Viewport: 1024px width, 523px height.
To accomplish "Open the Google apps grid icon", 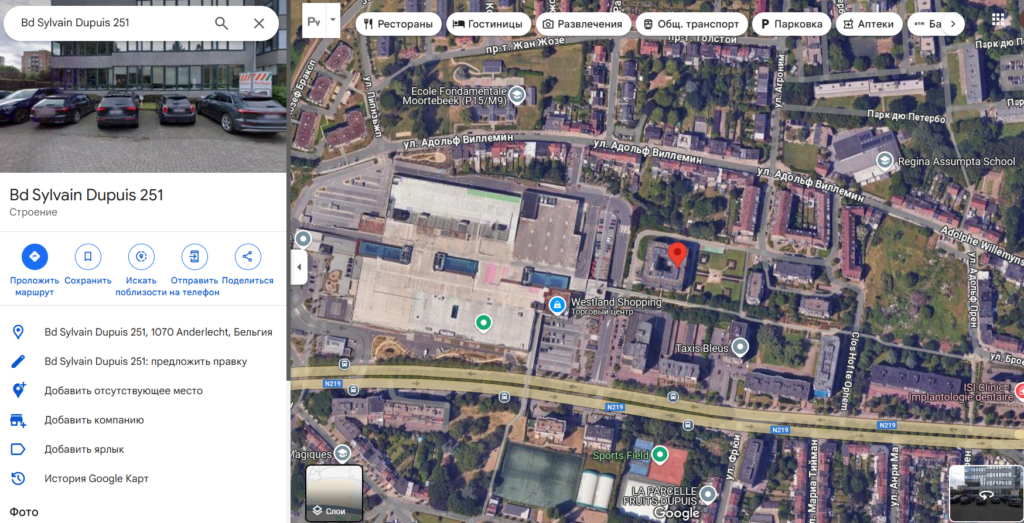I will [x=999, y=21].
